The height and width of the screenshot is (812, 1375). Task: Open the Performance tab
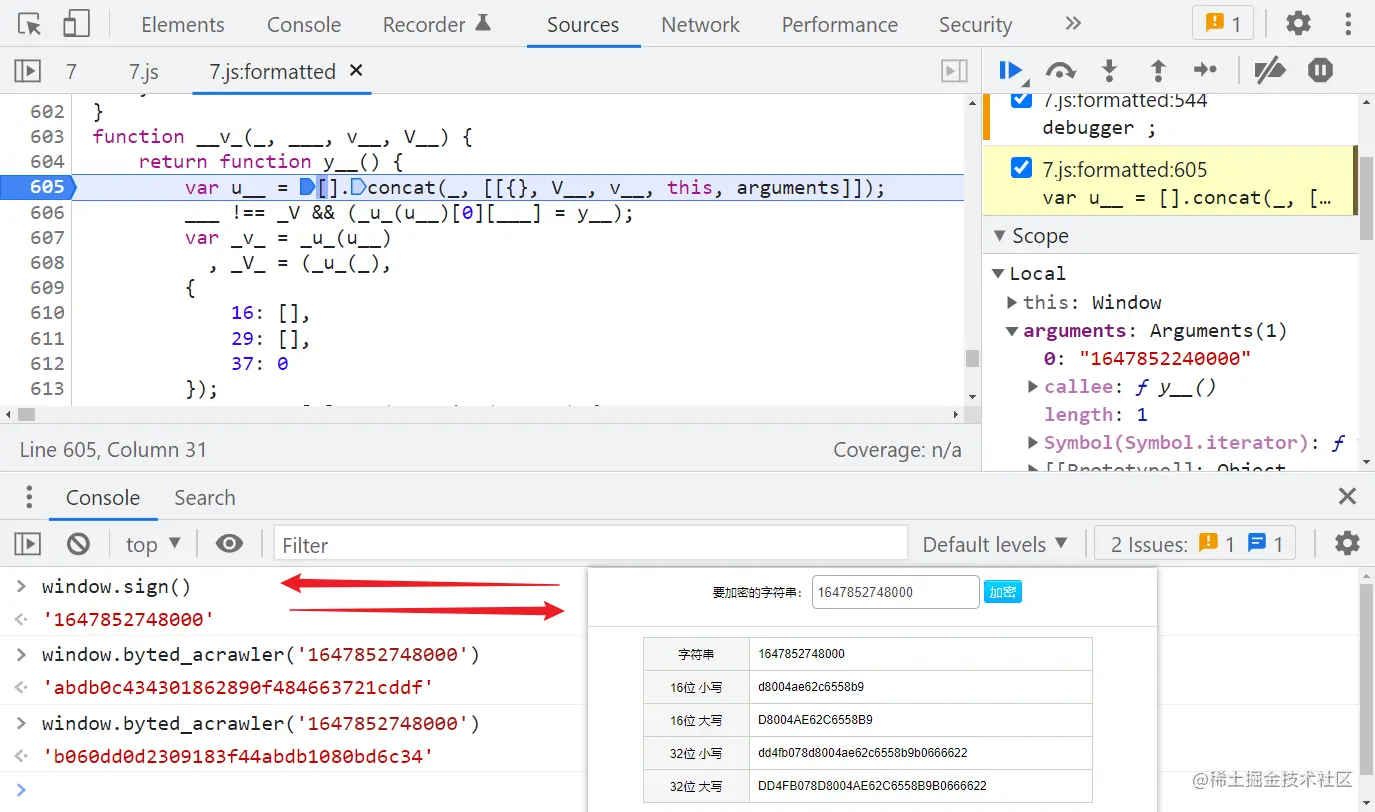point(839,25)
